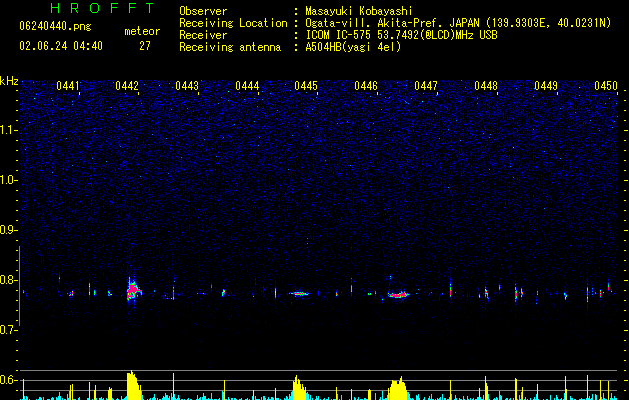This screenshot has width=629, height=400.
Task: Click the gray frequency range bar on left axis
Action: point(19,286)
